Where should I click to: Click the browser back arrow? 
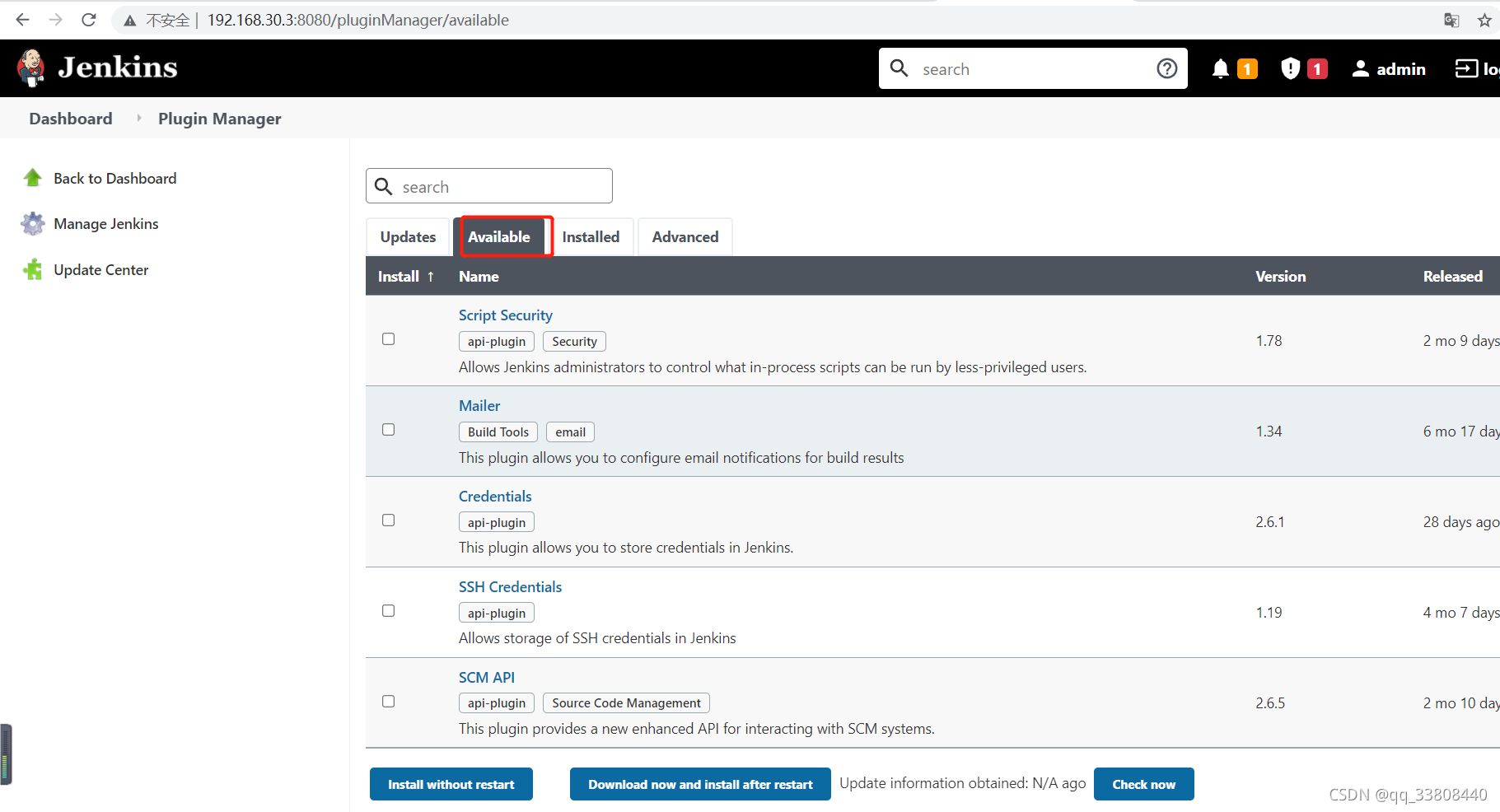pos(22,20)
